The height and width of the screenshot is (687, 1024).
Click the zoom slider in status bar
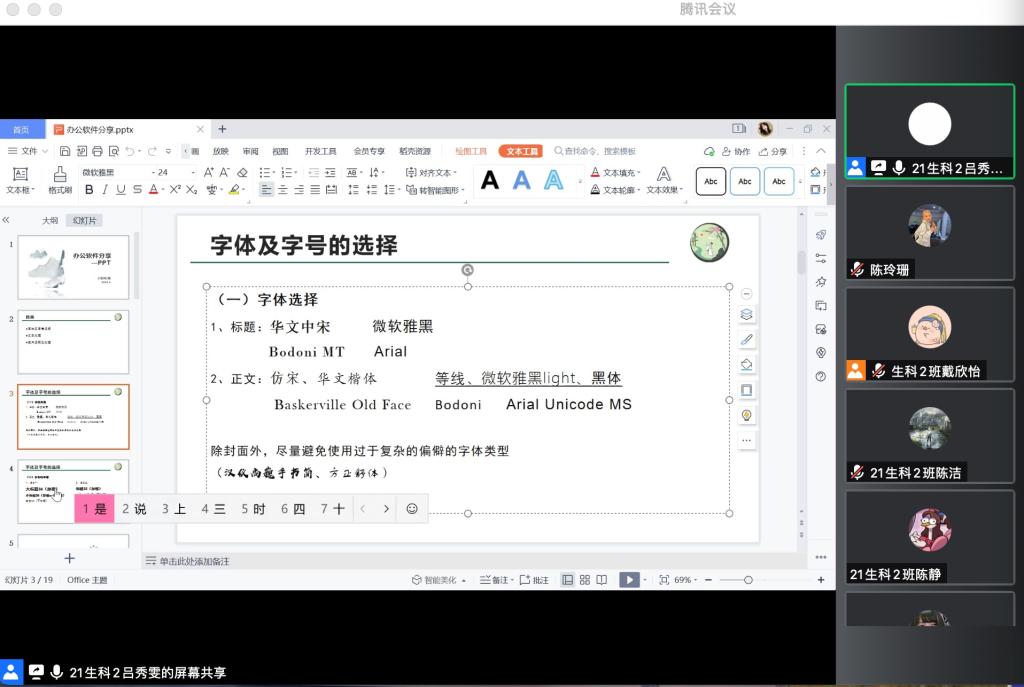coord(748,579)
